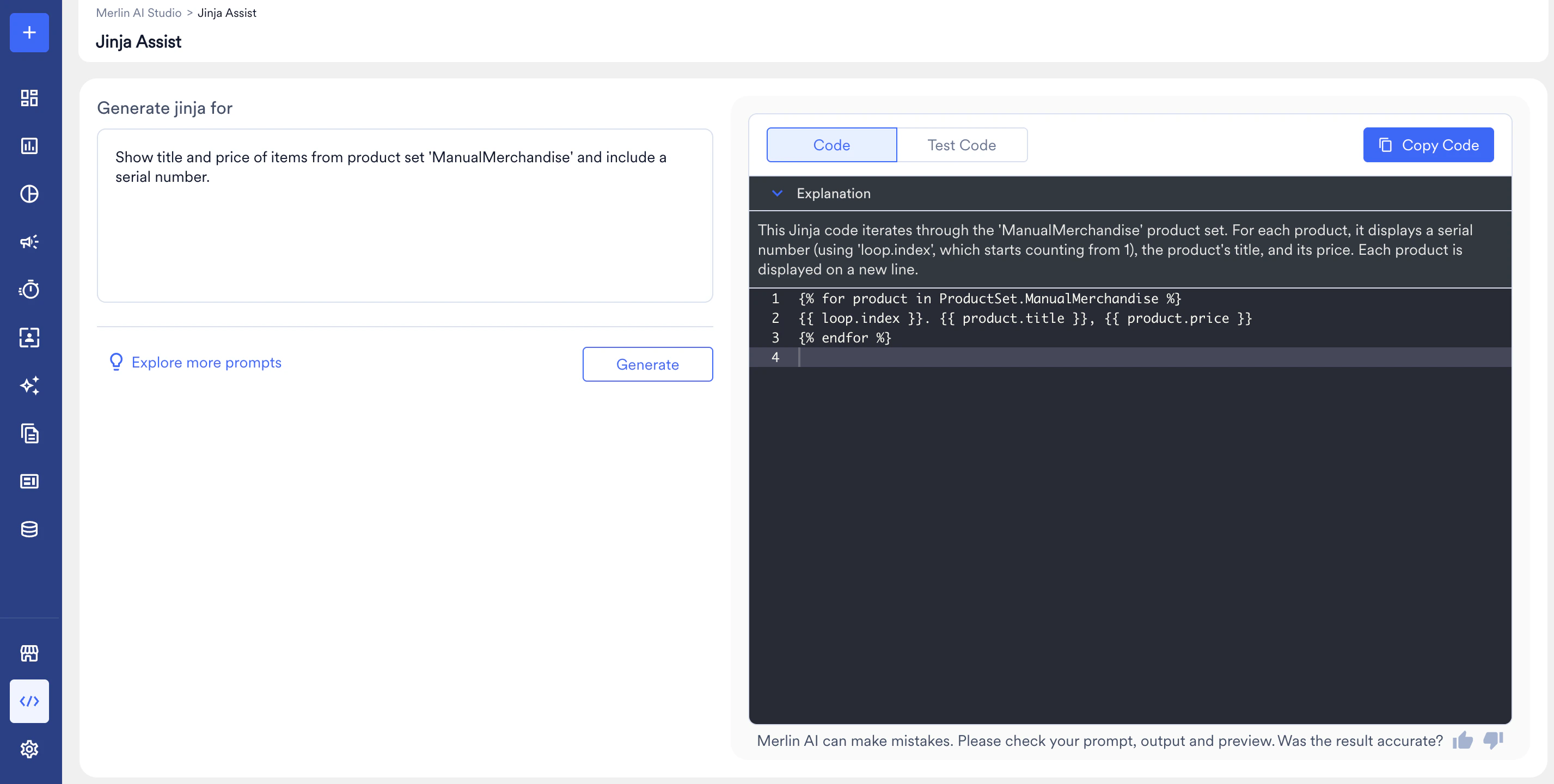The height and width of the screenshot is (784, 1554).
Task: Collapse the Explanation section chevron
Action: 777,194
